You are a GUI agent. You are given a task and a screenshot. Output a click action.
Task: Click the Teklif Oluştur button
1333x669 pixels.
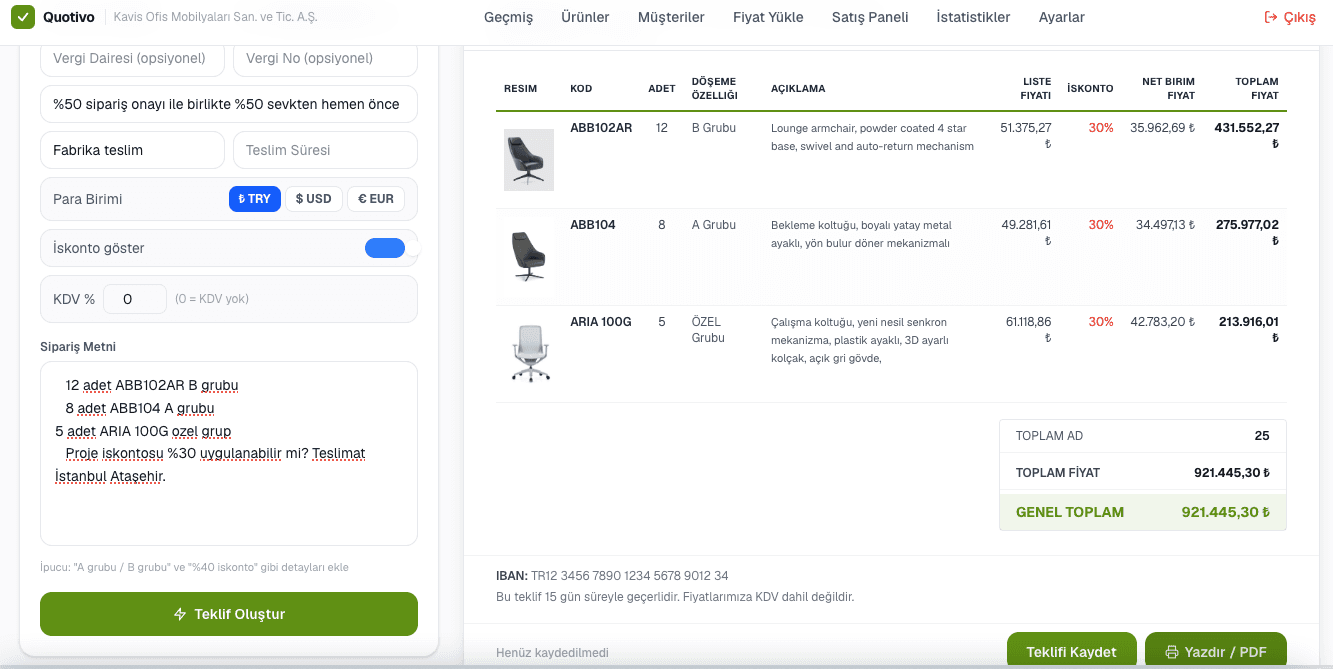point(229,614)
